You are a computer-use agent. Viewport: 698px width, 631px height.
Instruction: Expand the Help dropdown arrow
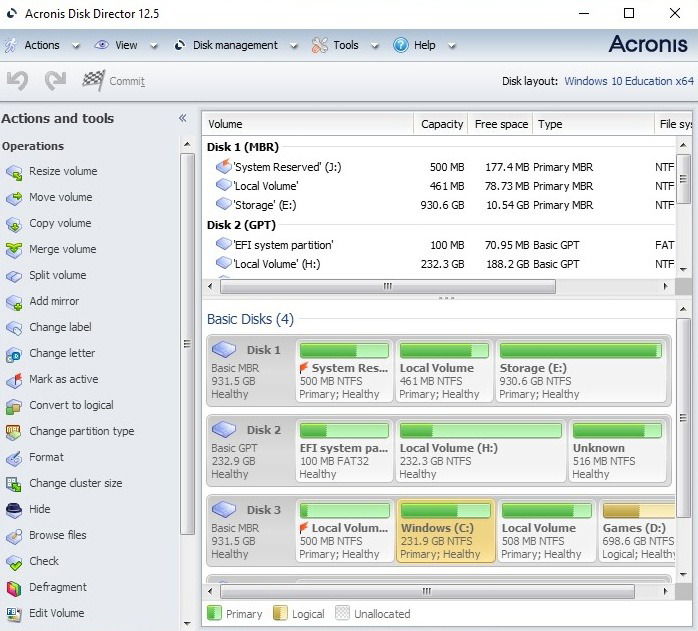[x=452, y=46]
